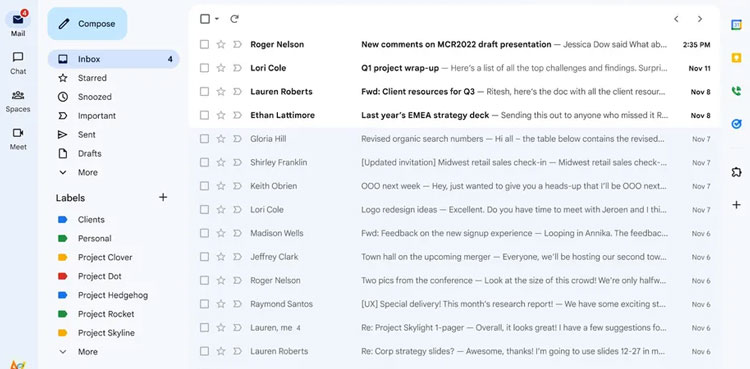Open Spaces from the left rail
This screenshot has width=750, height=369.
18,101
